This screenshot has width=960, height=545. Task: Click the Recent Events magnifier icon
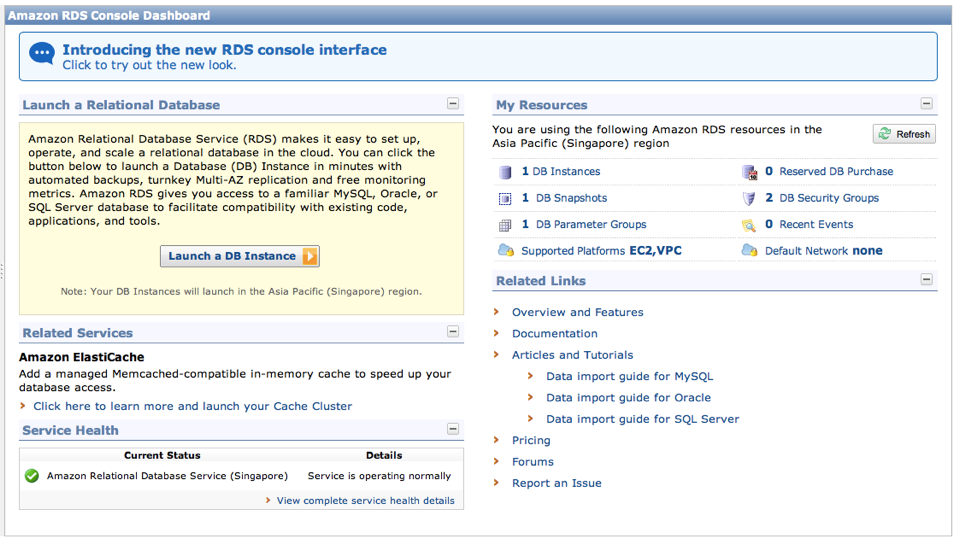coord(749,225)
